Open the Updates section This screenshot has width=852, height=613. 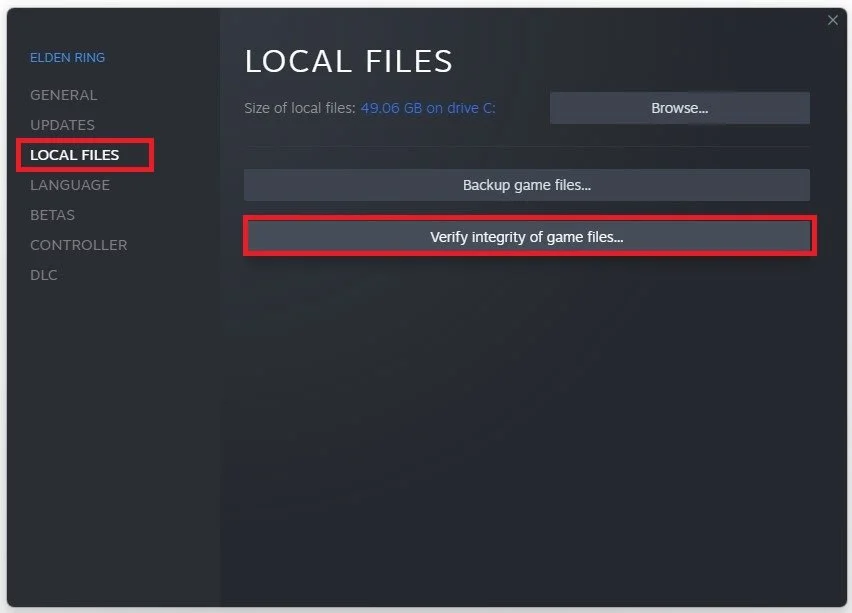[62, 125]
